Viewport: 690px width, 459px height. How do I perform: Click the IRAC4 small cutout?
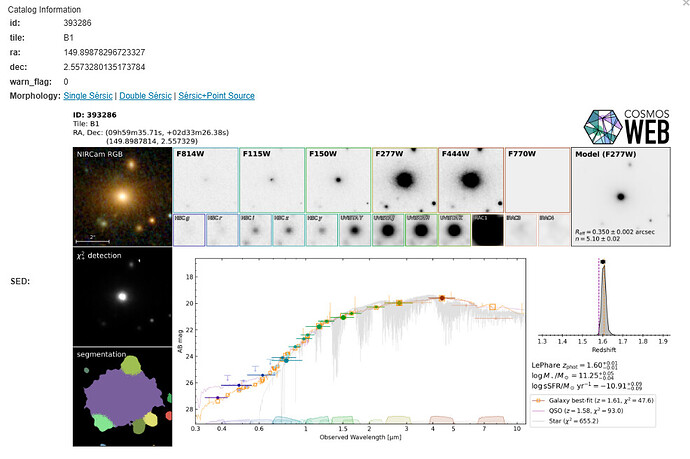click(554, 230)
